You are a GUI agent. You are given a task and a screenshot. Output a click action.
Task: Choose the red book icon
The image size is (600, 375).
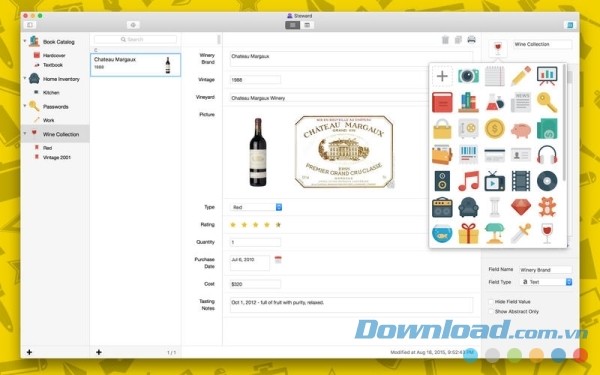click(442, 102)
